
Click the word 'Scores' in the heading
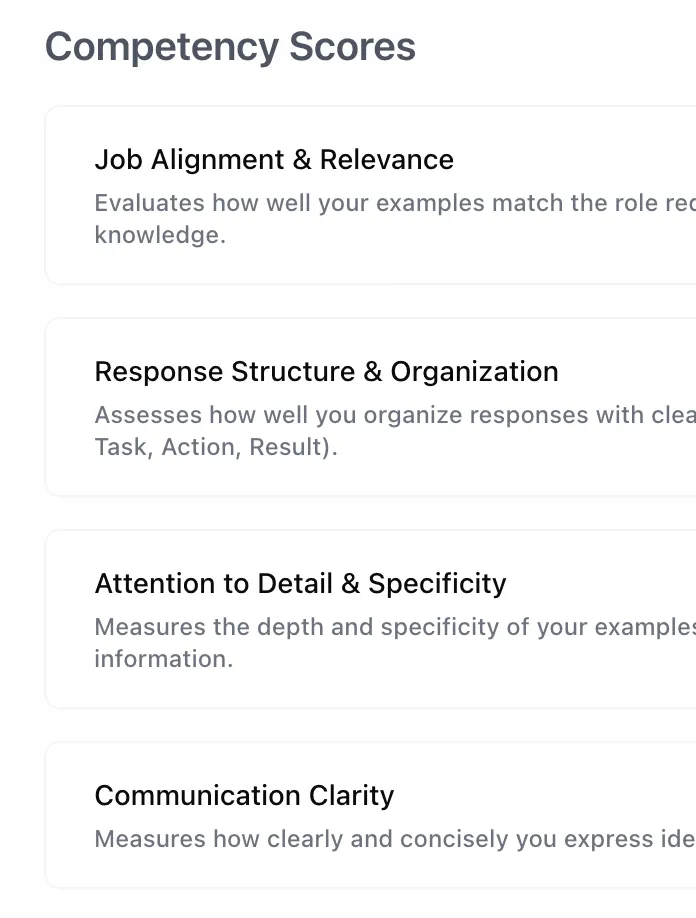click(352, 48)
